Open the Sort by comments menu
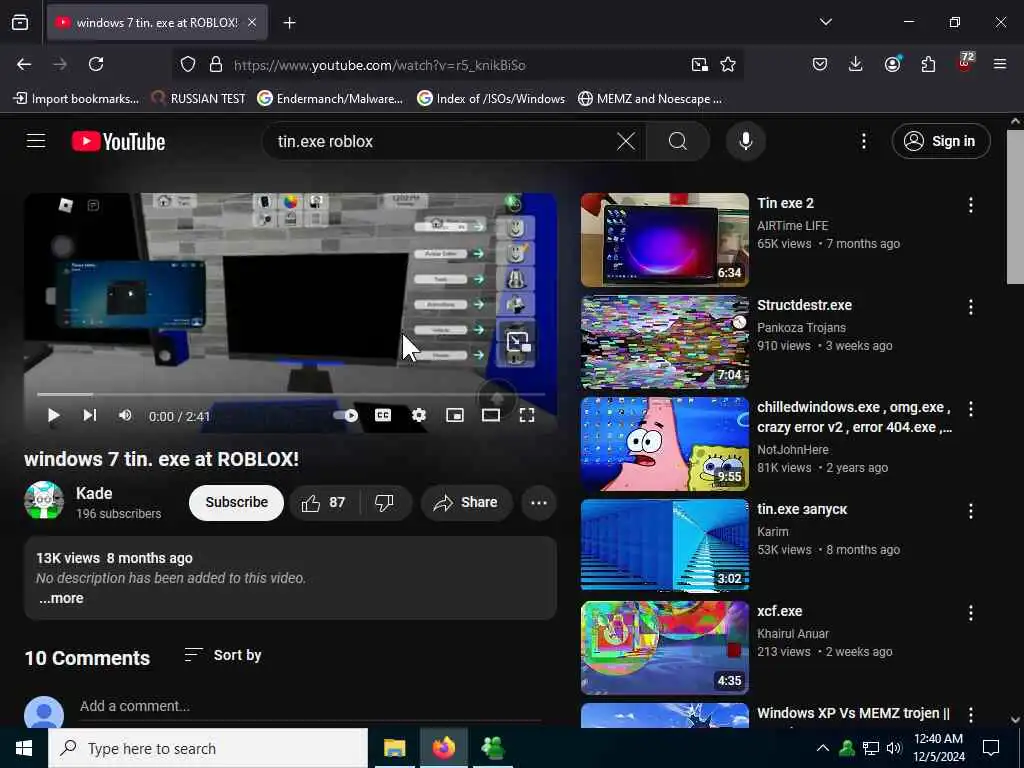This screenshot has height=768, width=1024. tap(223, 655)
